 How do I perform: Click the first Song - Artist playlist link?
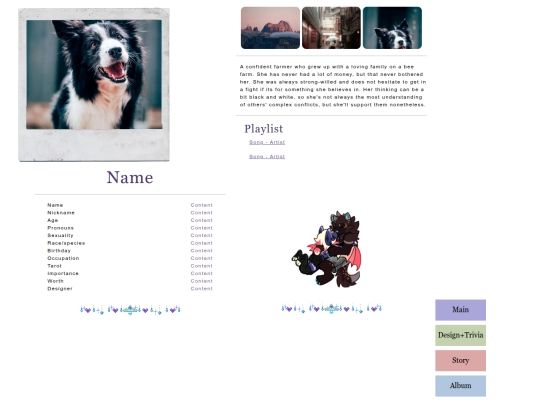pos(267,142)
